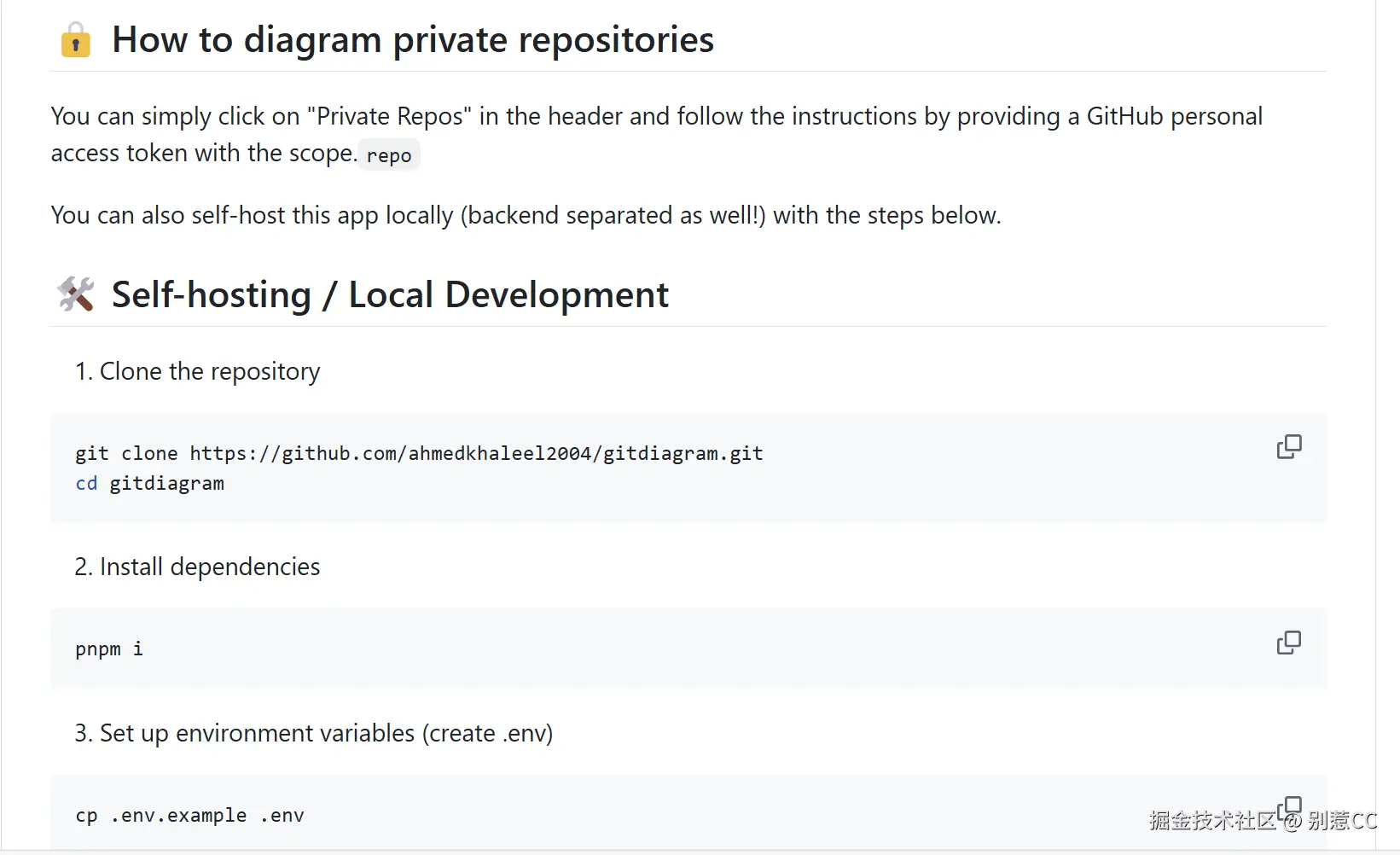Click step "3. Set up environment variables"
This screenshot has width=1400, height=855.
point(313,733)
